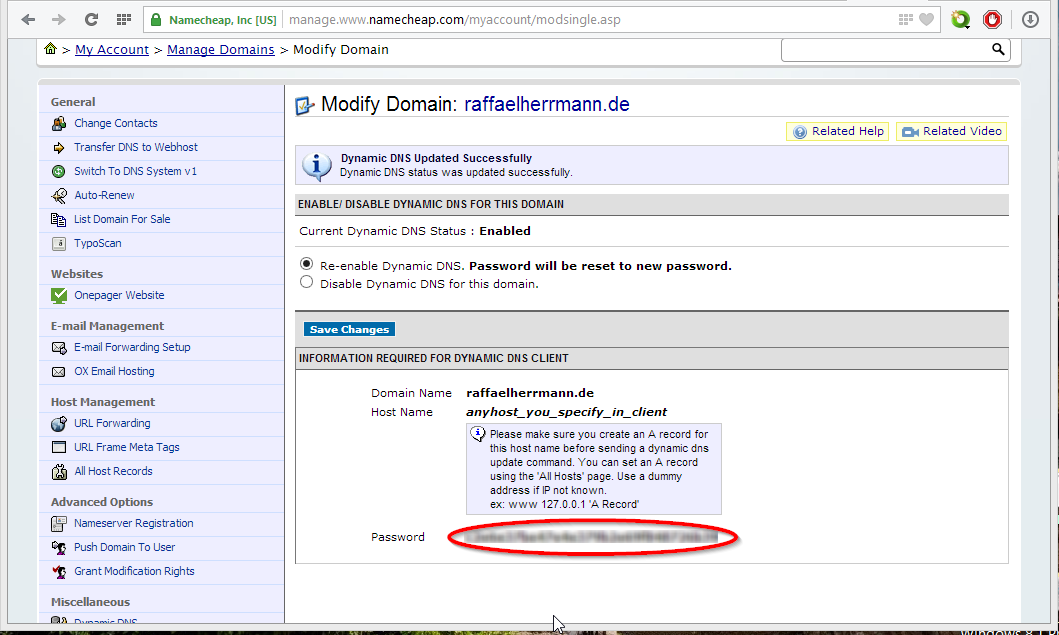Click the "Password" field label
1059x635 pixels.
(398, 537)
